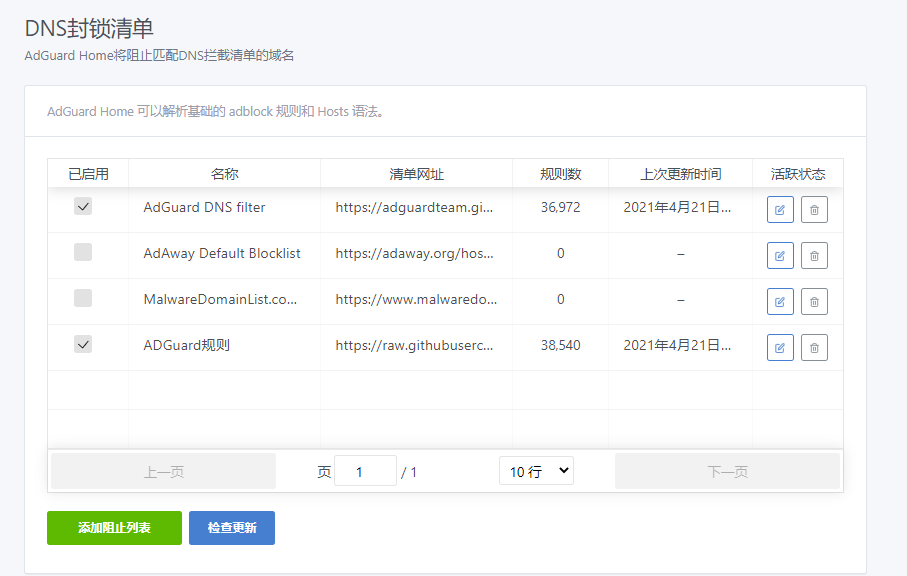Enable the AdAway Default Blocklist checkbox

point(83,252)
